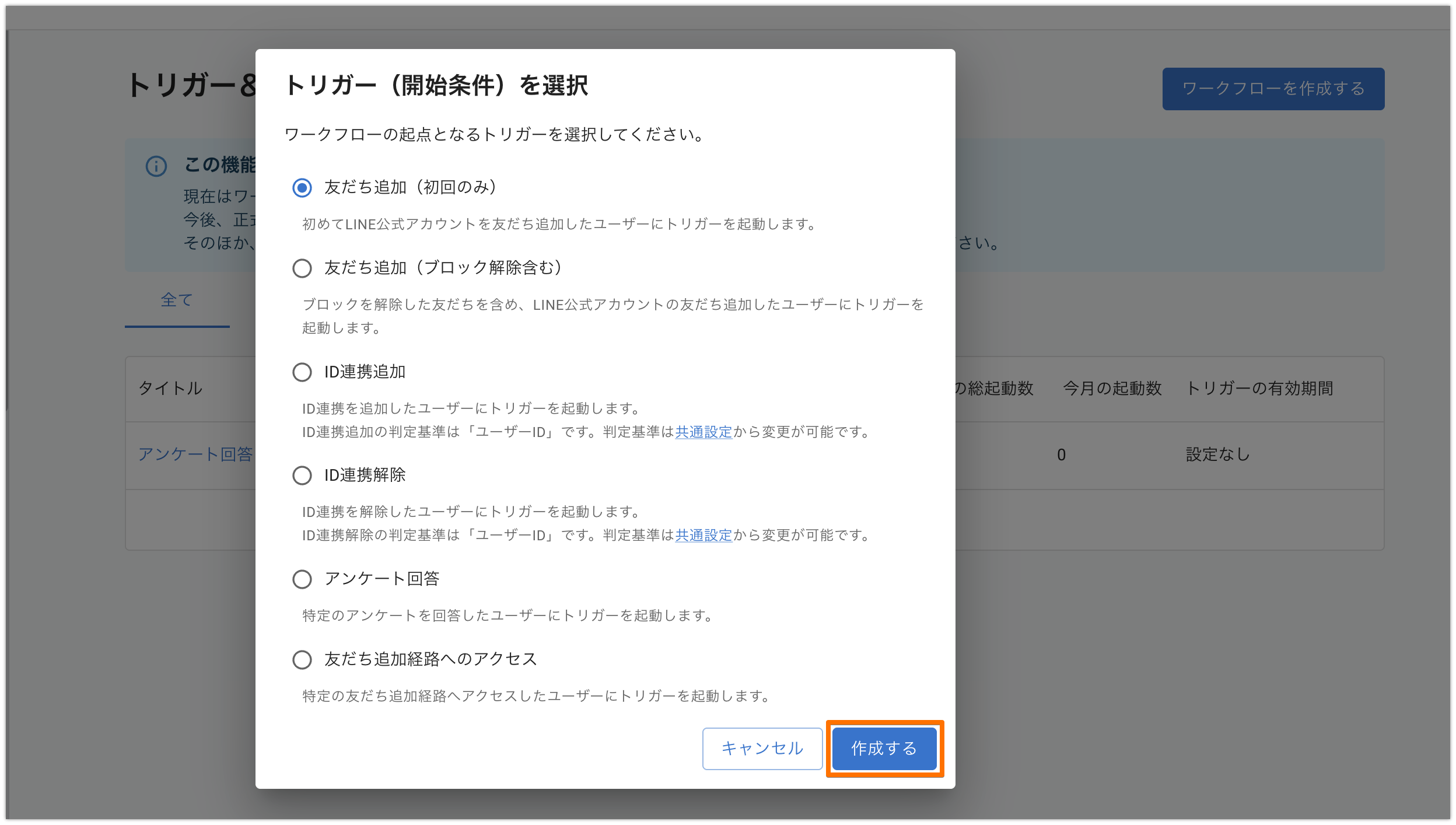Click the 友だち追加（初回のみ）label text

[410, 187]
